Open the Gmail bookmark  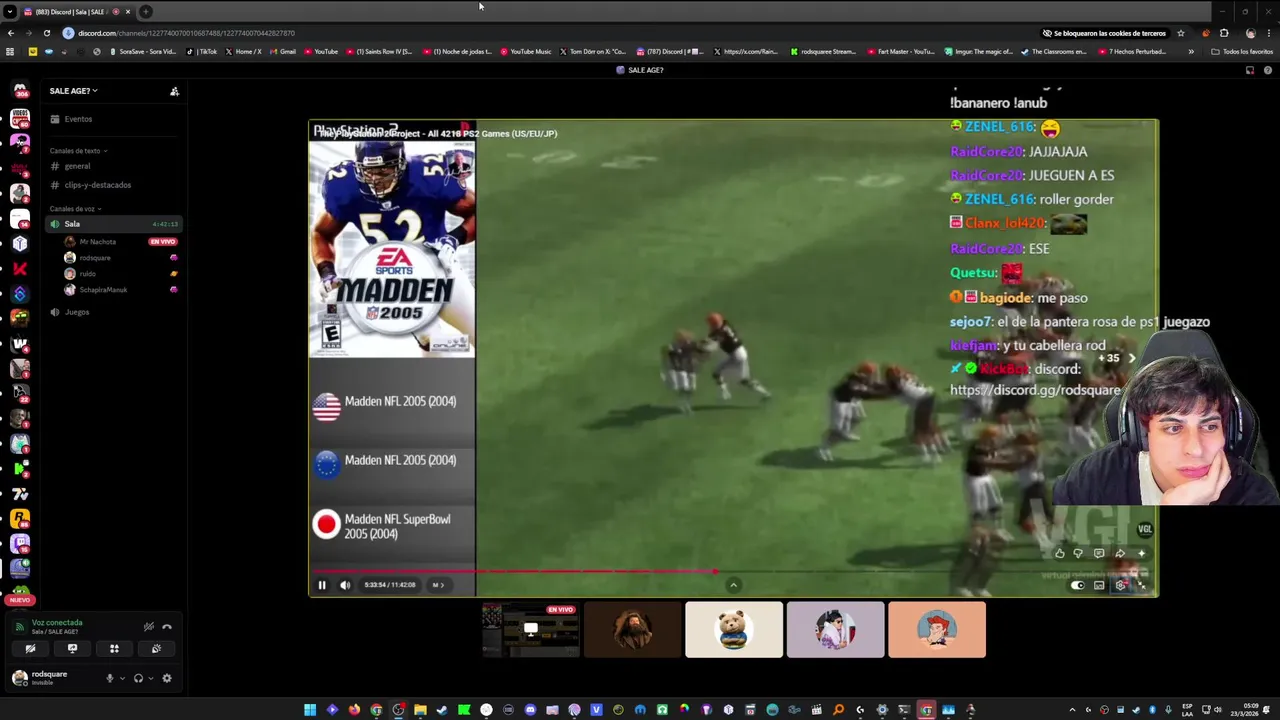283,52
